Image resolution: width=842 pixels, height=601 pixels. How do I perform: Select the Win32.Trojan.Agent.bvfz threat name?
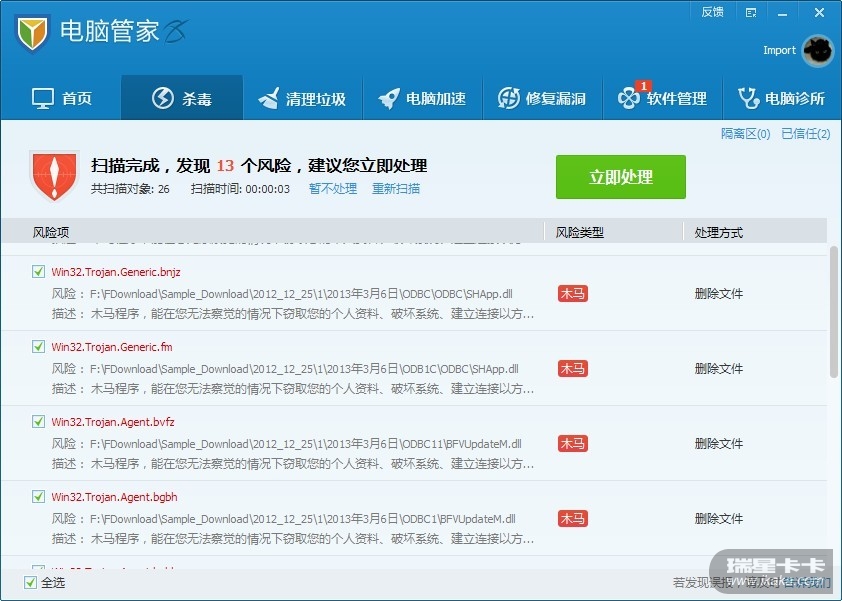coord(113,423)
